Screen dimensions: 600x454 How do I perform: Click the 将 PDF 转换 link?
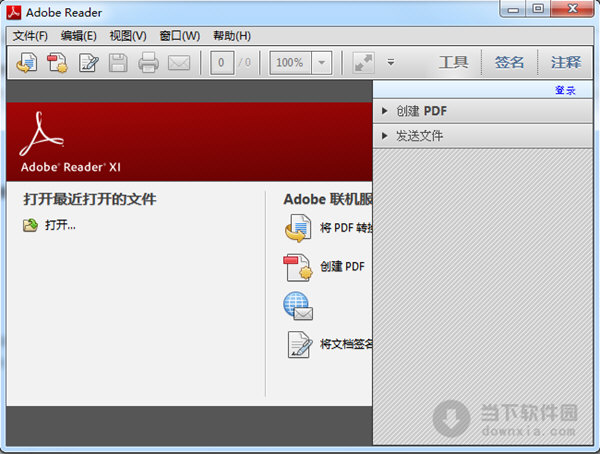click(x=346, y=228)
